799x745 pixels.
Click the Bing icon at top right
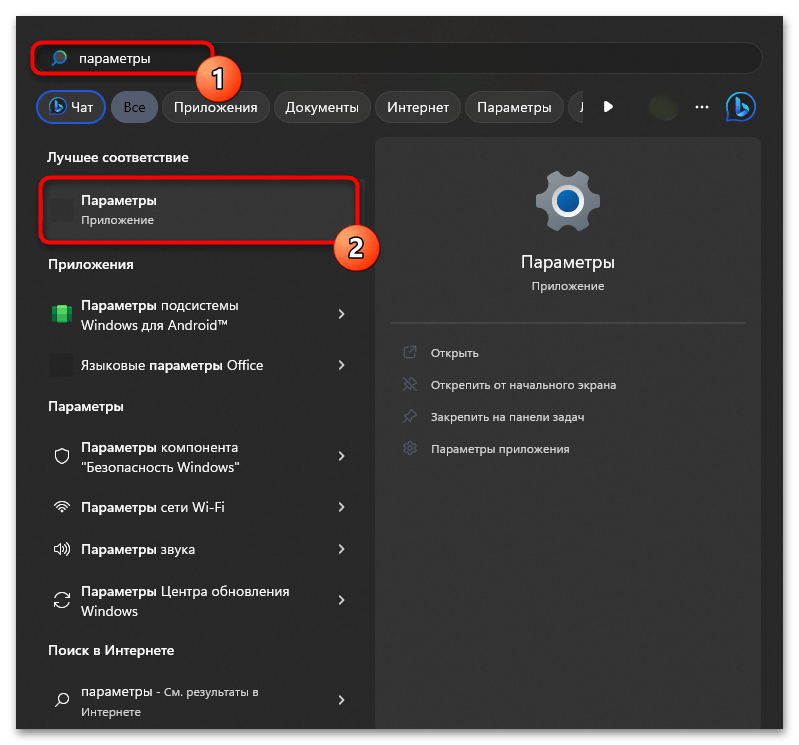[x=740, y=107]
